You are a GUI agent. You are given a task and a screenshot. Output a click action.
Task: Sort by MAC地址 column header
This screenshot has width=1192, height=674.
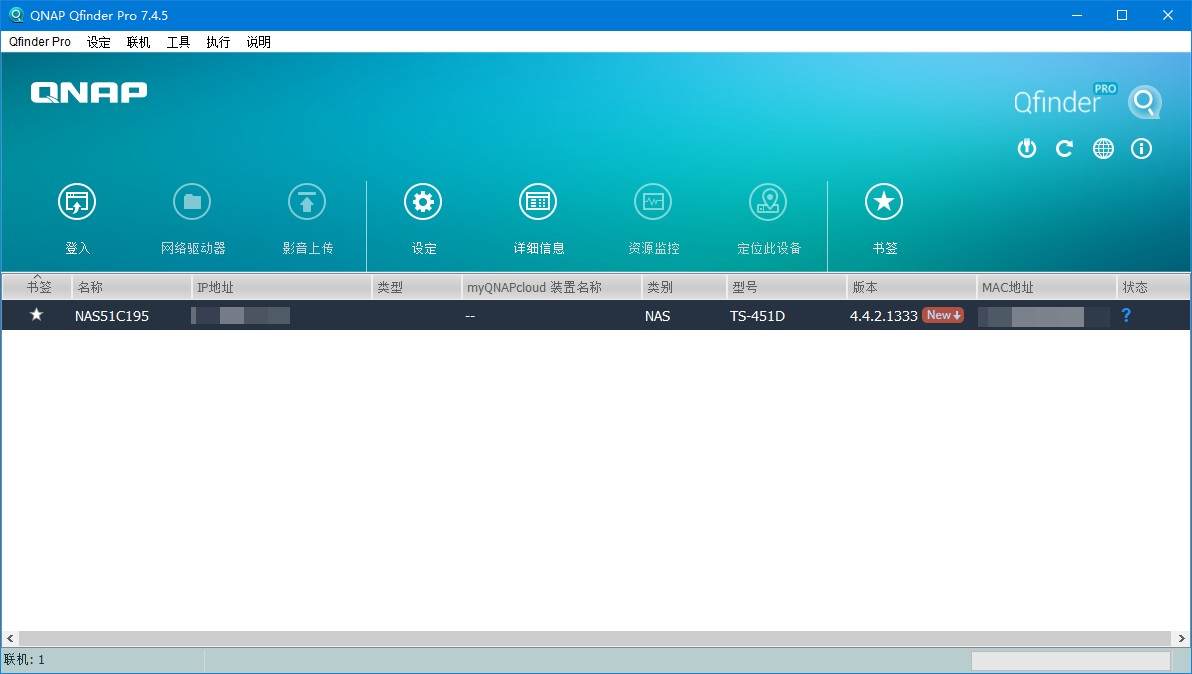1047,287
